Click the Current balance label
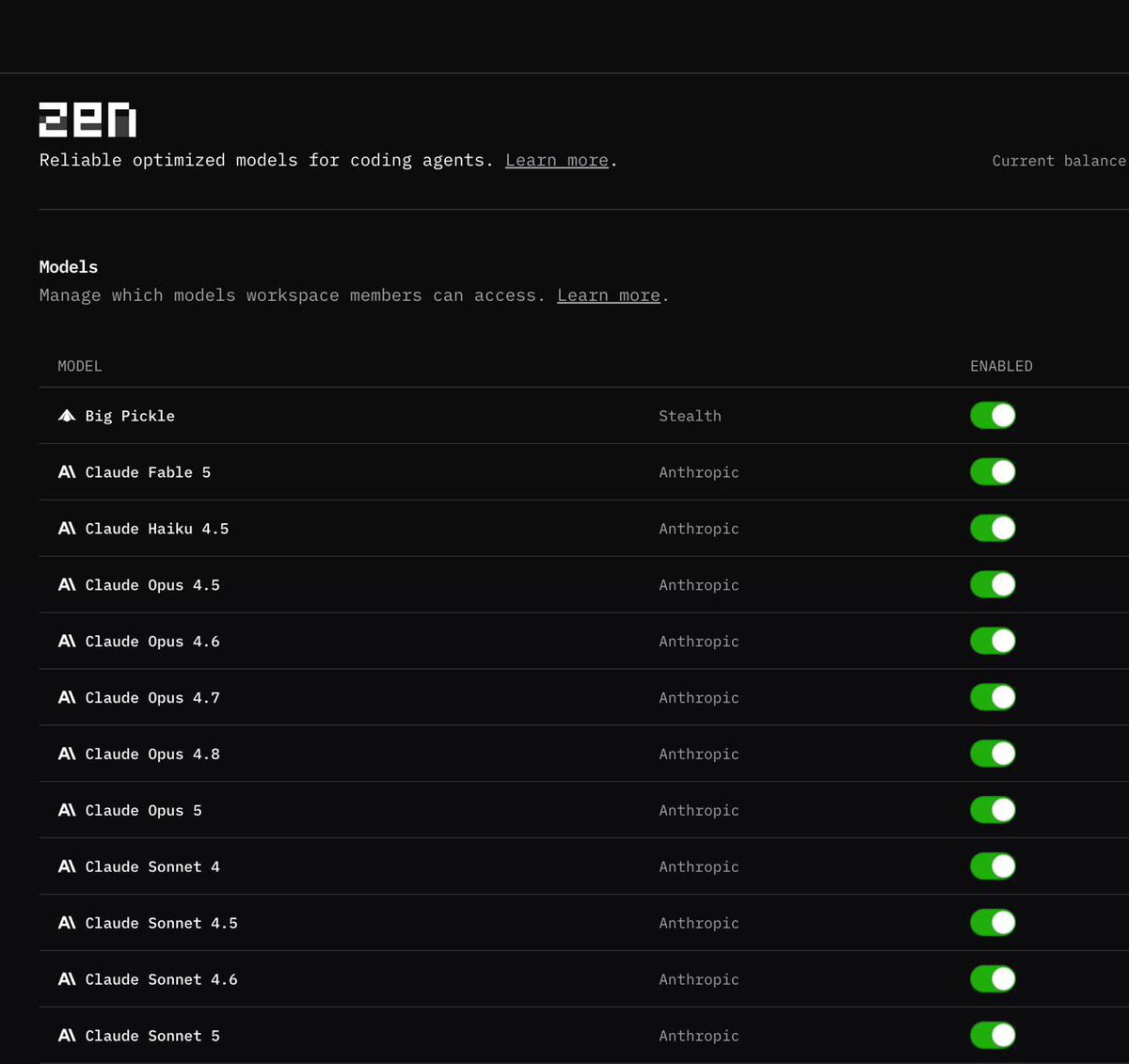The image size is (1129, 1064). click(1058, 161)
